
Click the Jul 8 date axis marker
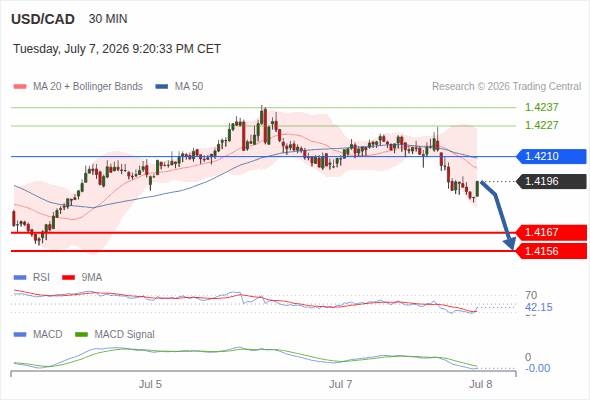click(481, 384)
